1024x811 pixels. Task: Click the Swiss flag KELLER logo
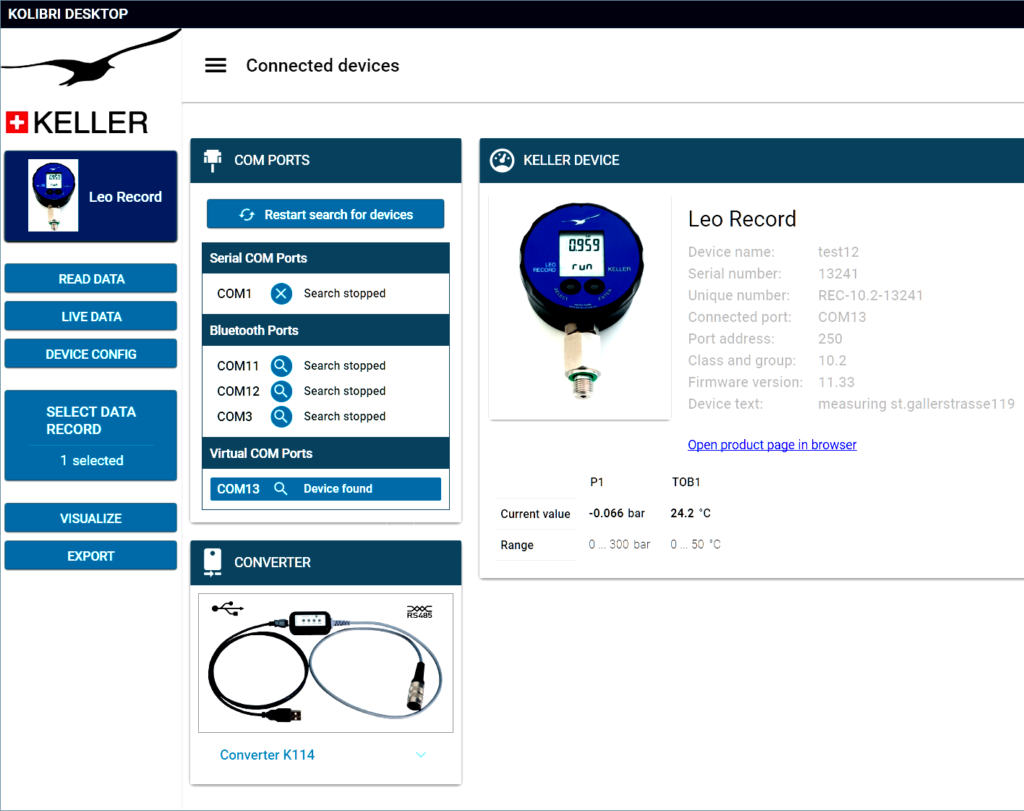coord(77,122)
